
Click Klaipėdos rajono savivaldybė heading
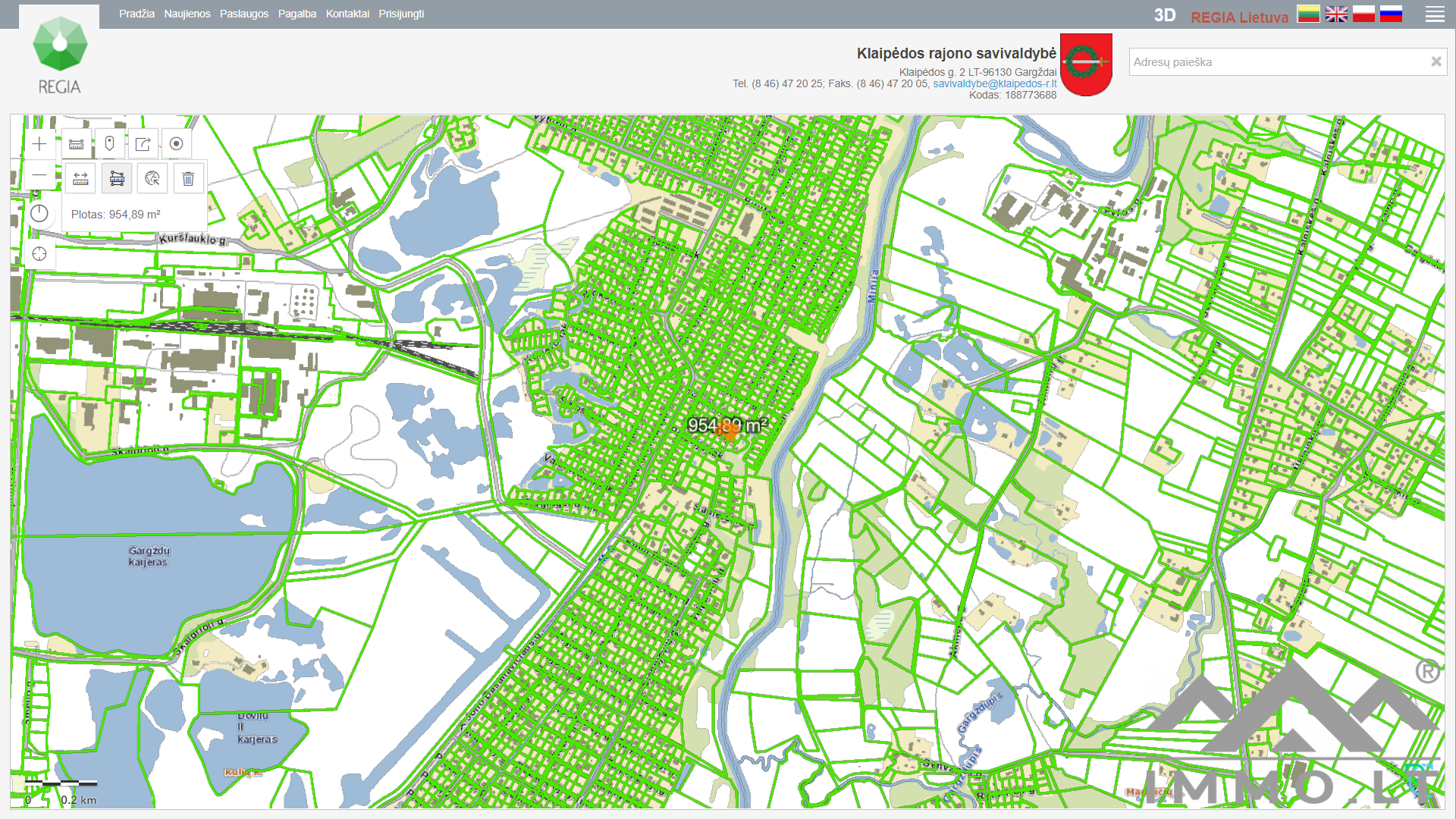[956, 53]
